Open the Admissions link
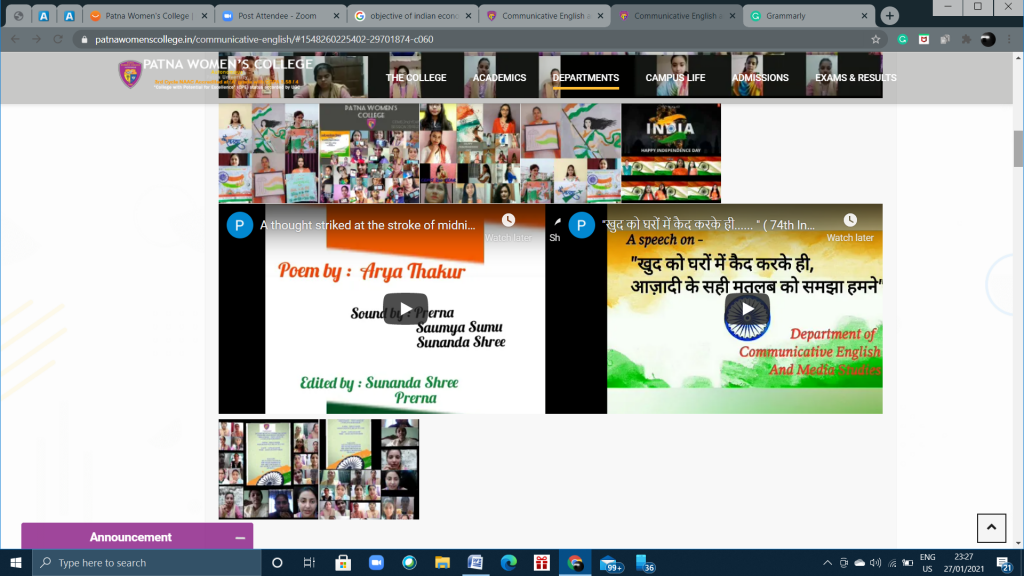Viewport: 1024px width, 576px height. pos(759,78)
